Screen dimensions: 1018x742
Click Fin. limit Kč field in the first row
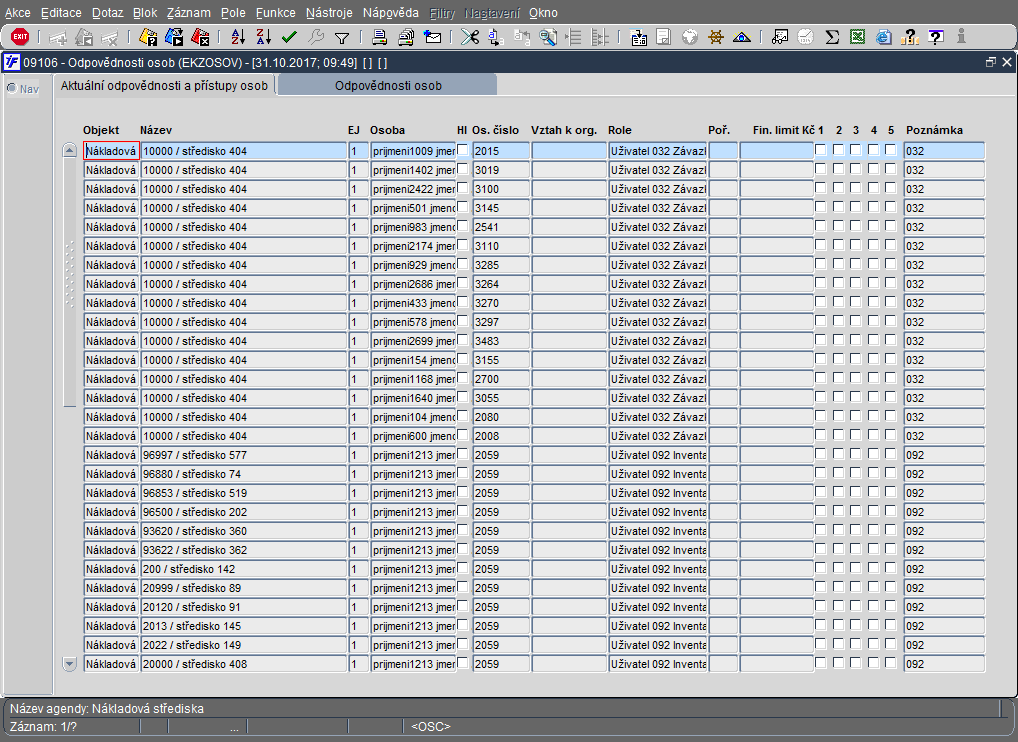coord(776,151)
